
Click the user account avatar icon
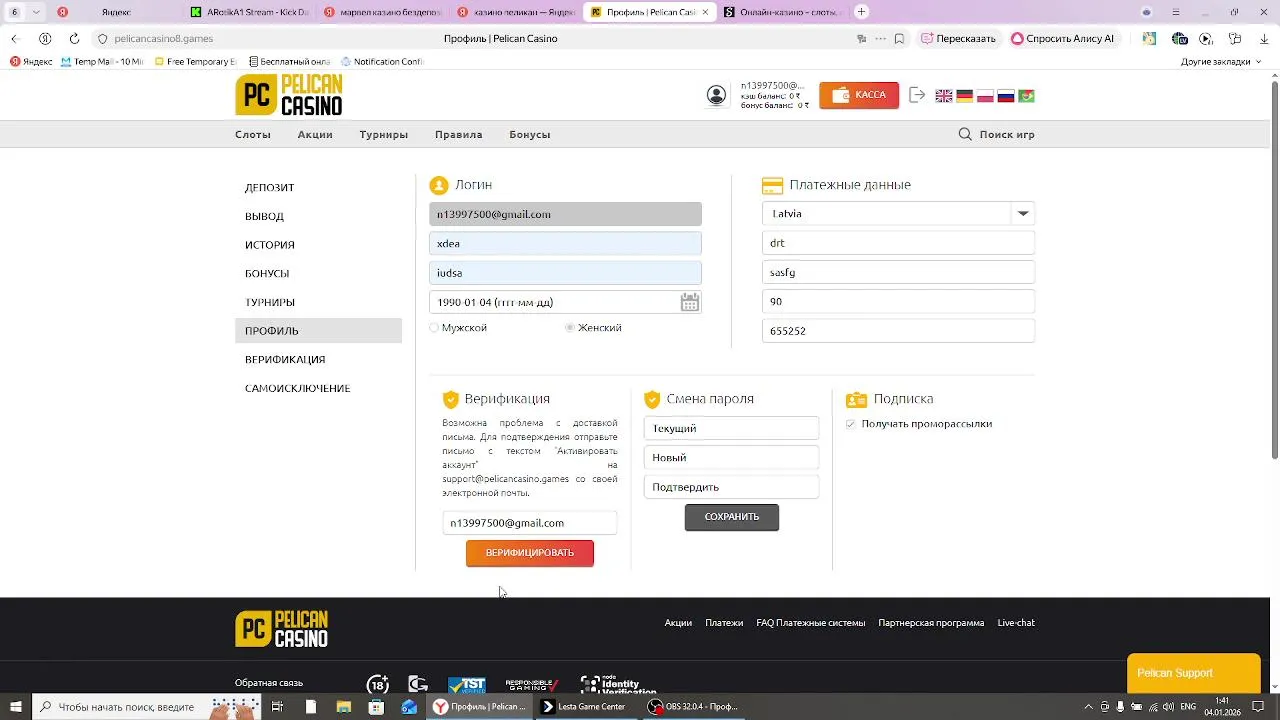tap(716, 95)
